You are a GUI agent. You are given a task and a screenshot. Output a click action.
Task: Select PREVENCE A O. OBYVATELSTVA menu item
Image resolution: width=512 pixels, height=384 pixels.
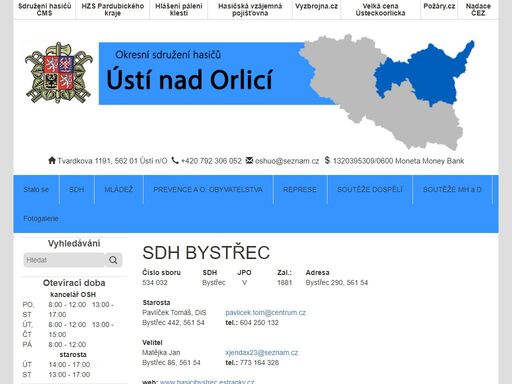[208, 189]
